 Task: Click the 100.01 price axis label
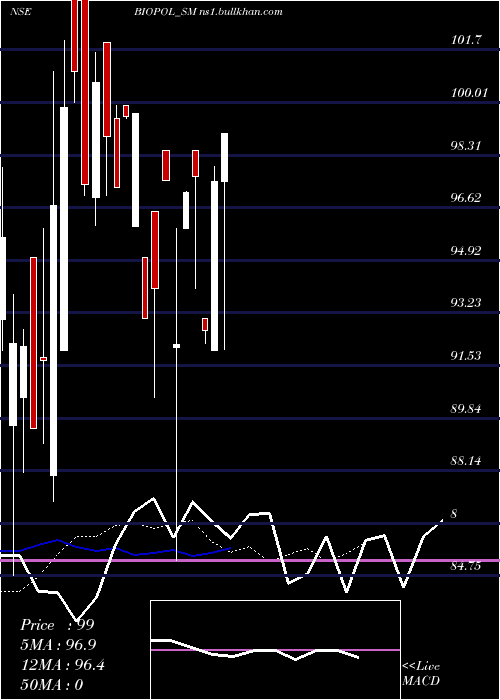click(x=469, y=92)
